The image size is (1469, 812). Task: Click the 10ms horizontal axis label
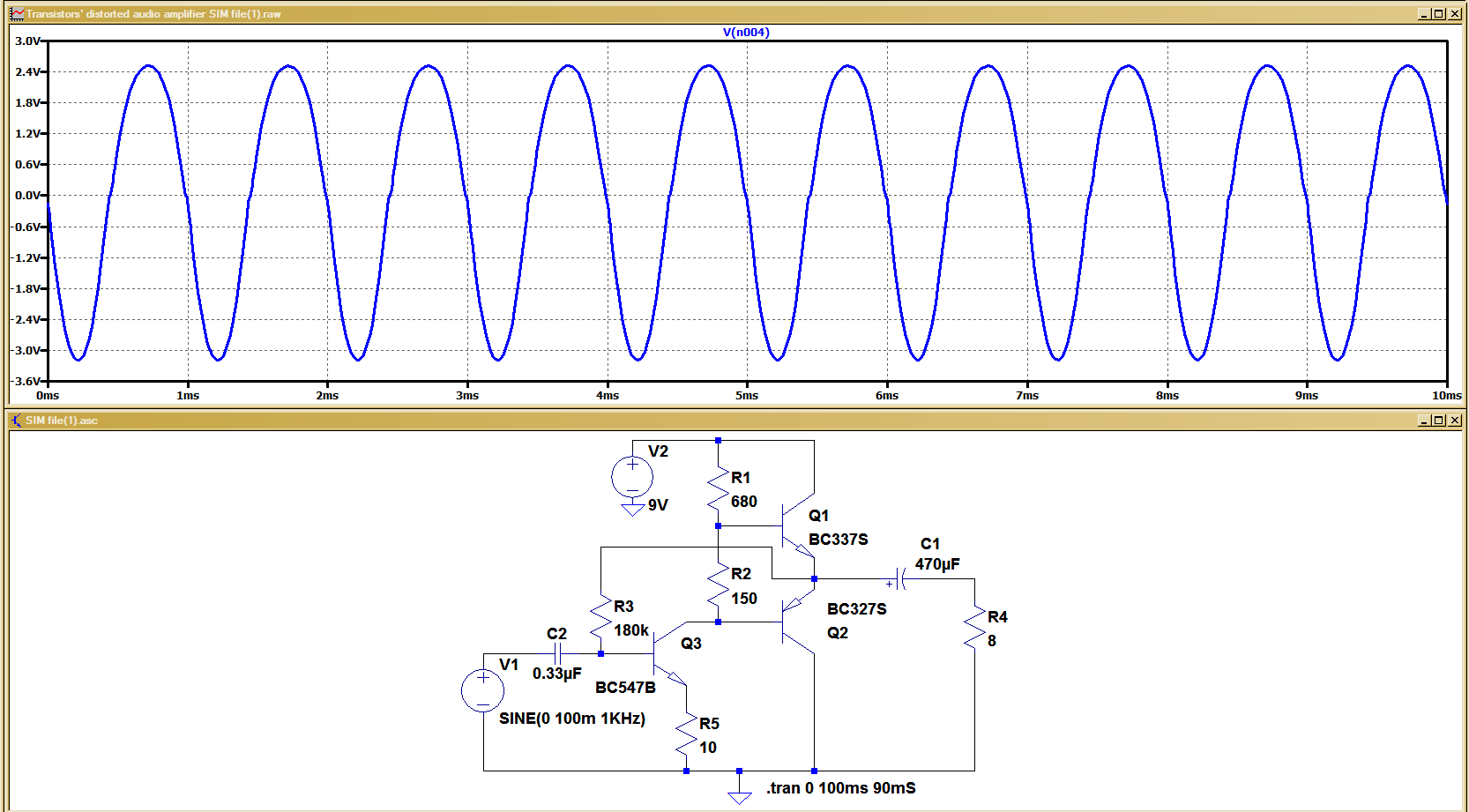click(x=1446, y=396)
